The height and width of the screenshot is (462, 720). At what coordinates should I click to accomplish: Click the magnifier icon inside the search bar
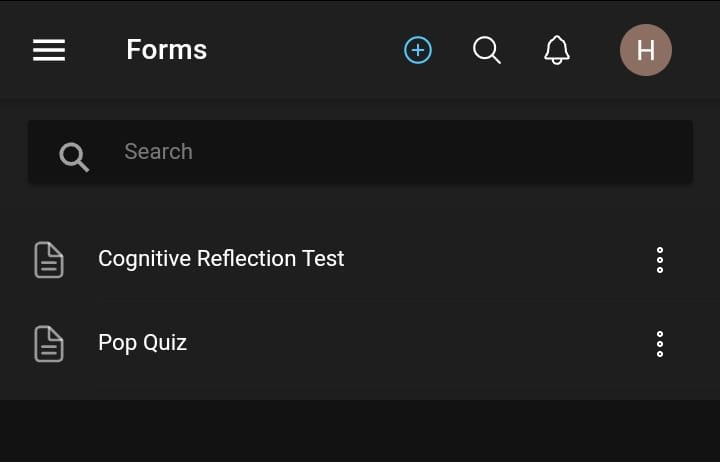[74, 156]
